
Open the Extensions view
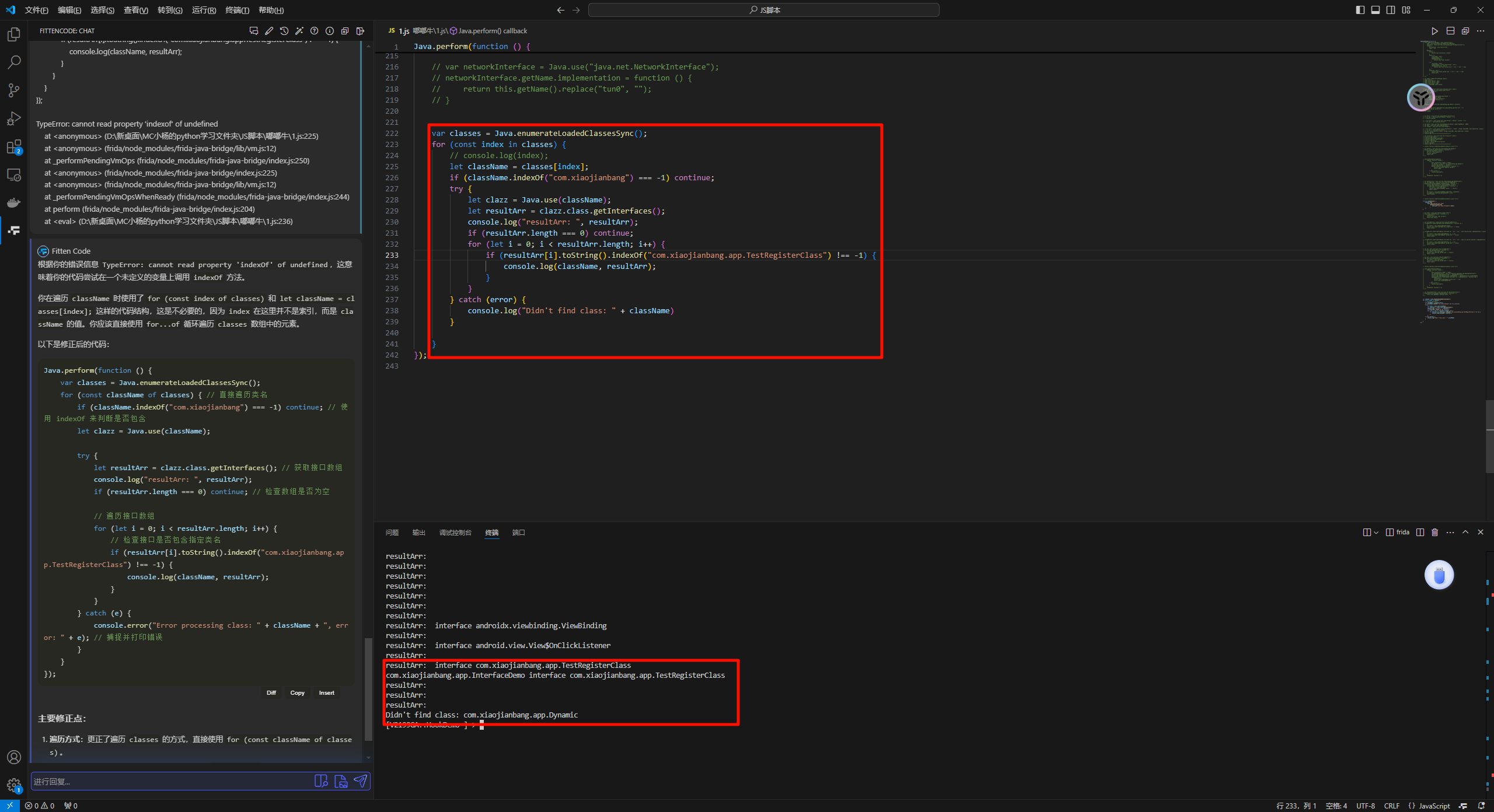click(14, 146)
